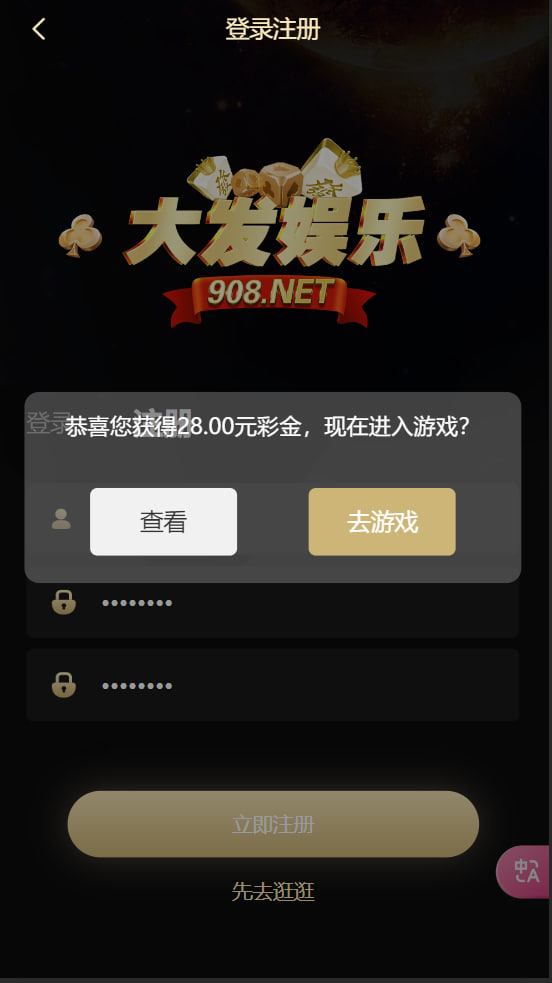Focus the first password input field
The height and width of the screenshot is (983, 552).
273,602
